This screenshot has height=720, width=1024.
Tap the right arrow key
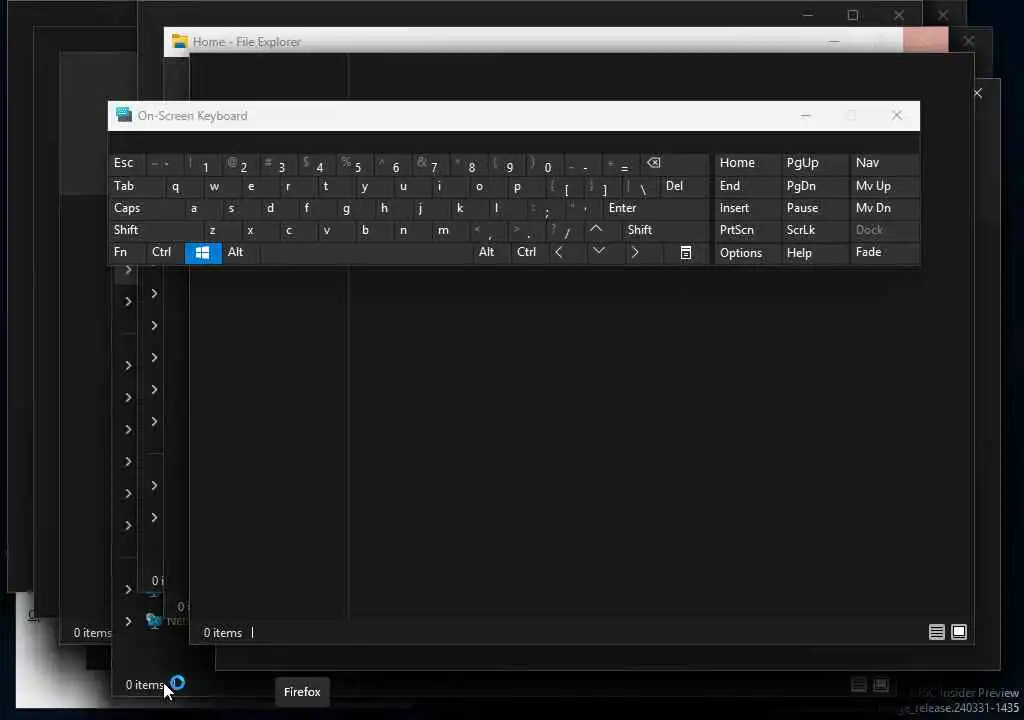pos(635,252)
